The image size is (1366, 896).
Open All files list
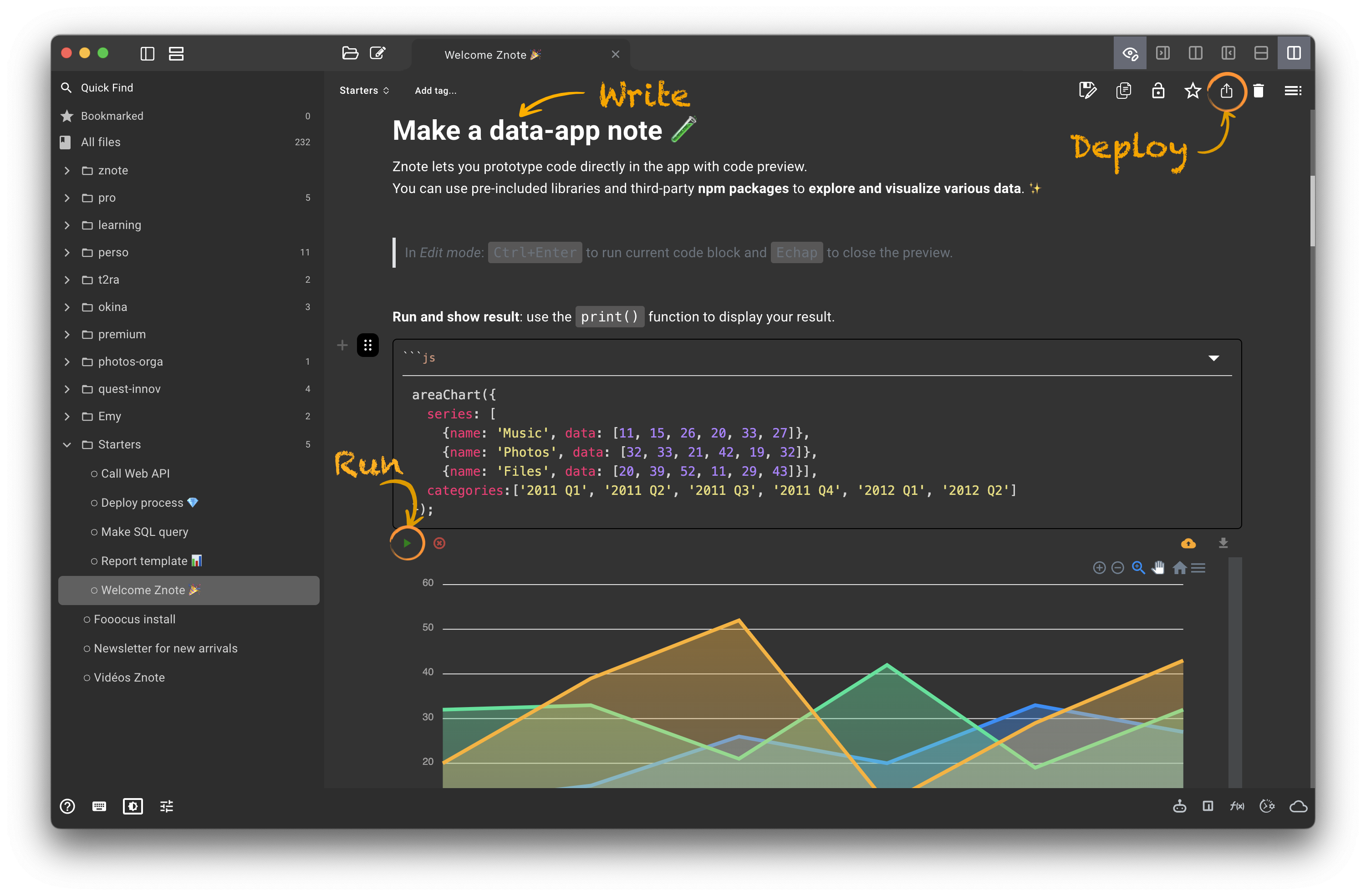[x=188, y=142]
